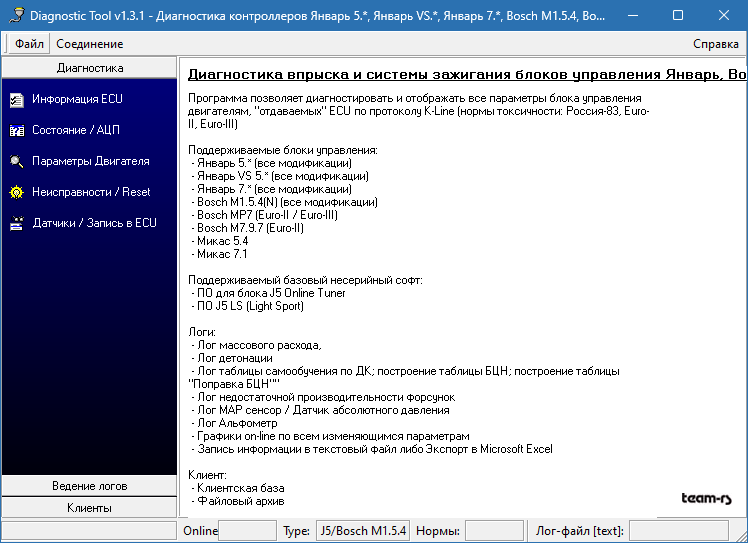Screen dimensions: 748x543
Task: Click the page heading Диагностика впрыска
Action: (x=467, y=74)
